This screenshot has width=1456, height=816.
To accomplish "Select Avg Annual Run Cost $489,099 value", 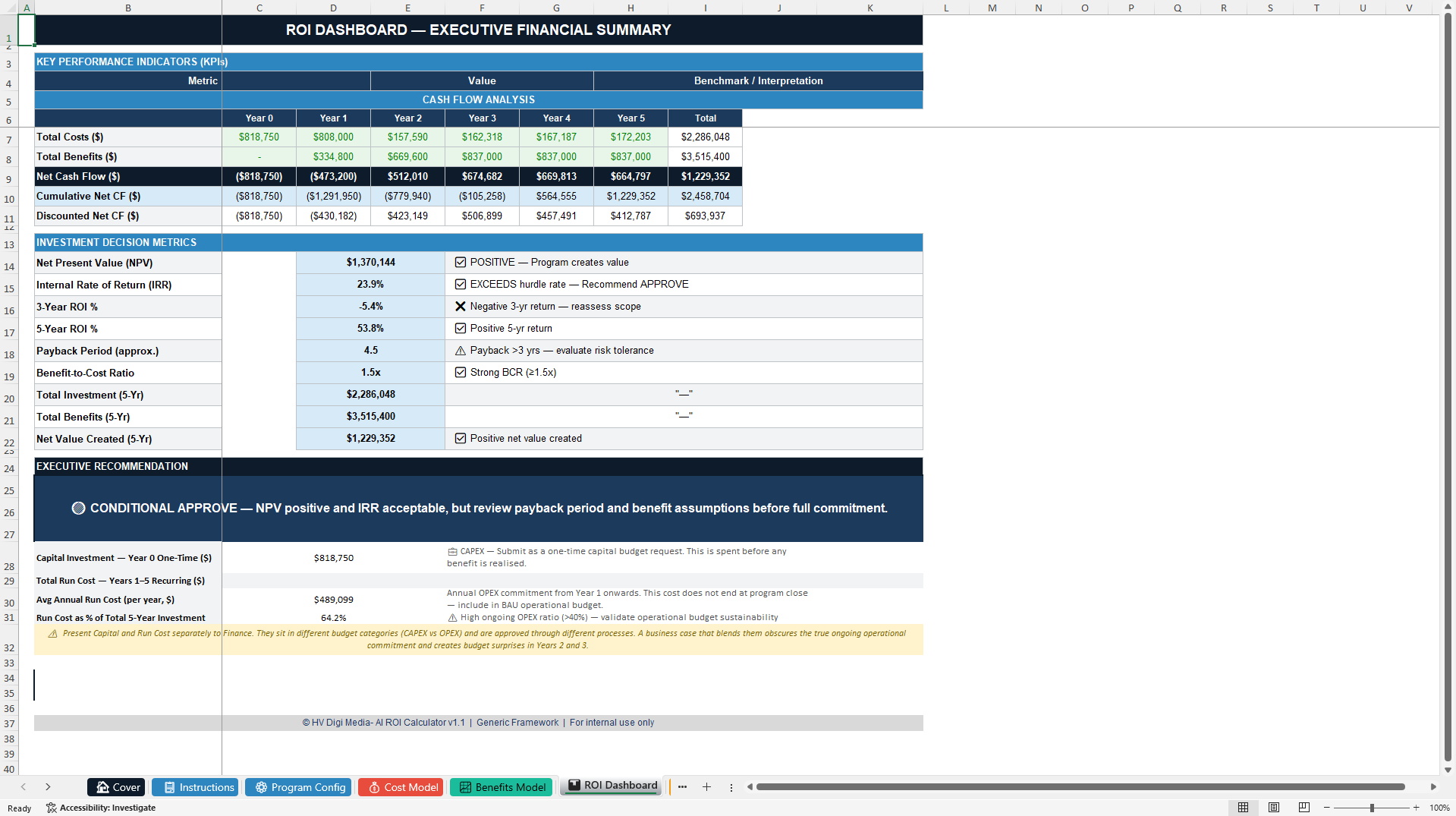I will click(x=334, y=600).
